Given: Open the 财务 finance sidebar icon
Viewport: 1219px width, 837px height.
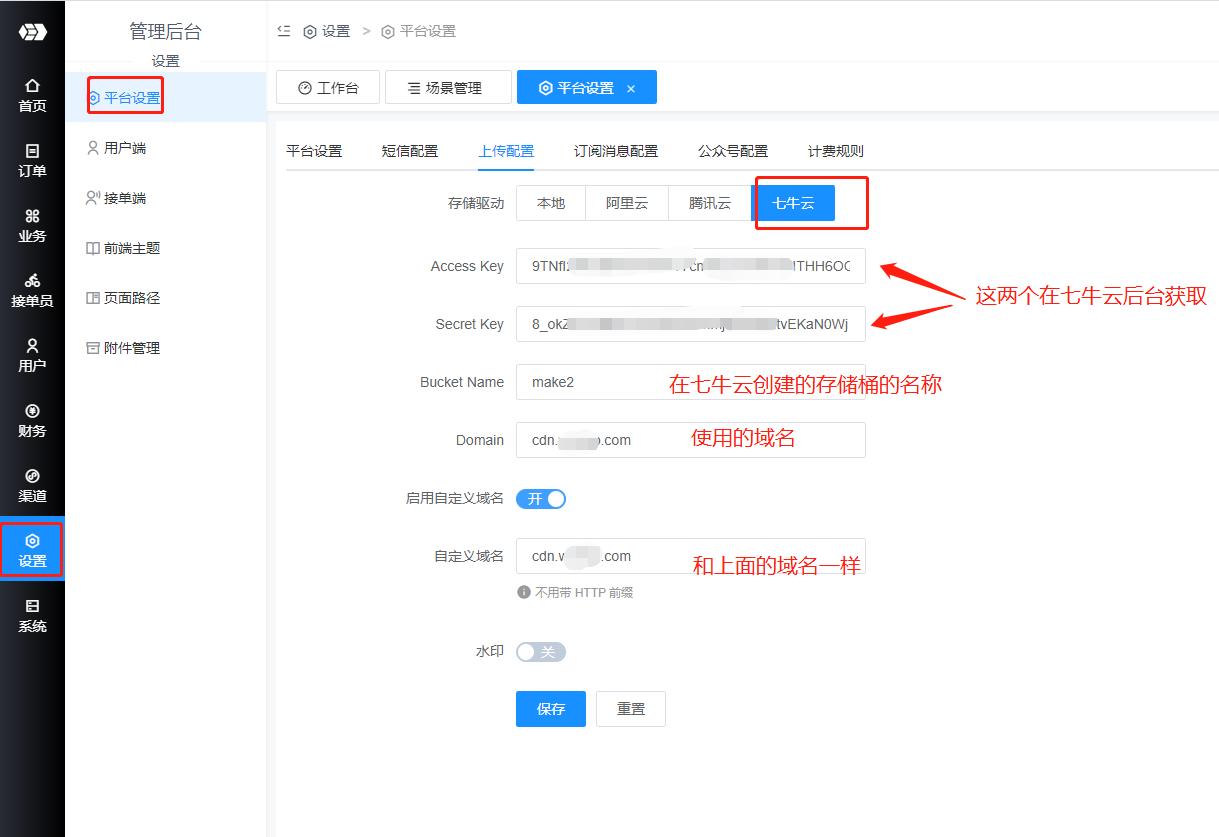Looking at the screenshot, I should [x=32, y=420].
